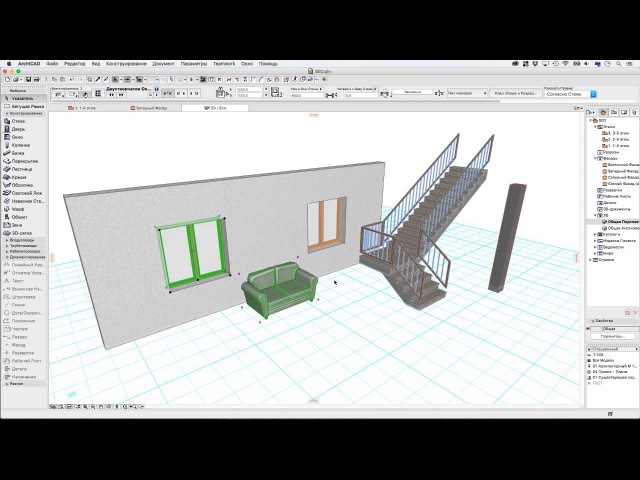The height and width of the screenshot is (480, 640).
Task: Select the Дверь (Door) tool
Action: point(24,129)
